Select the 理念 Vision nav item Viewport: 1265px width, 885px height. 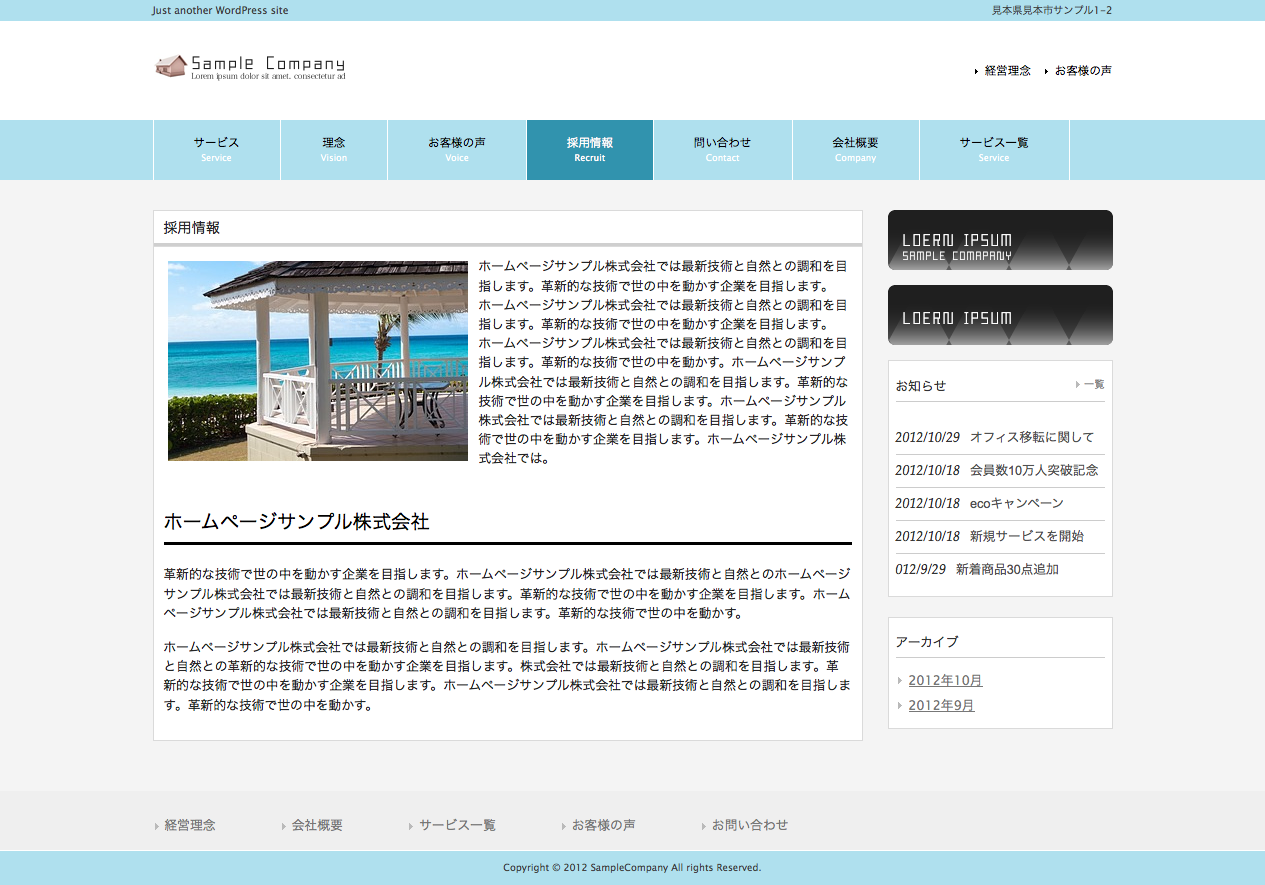click(334, 150)
